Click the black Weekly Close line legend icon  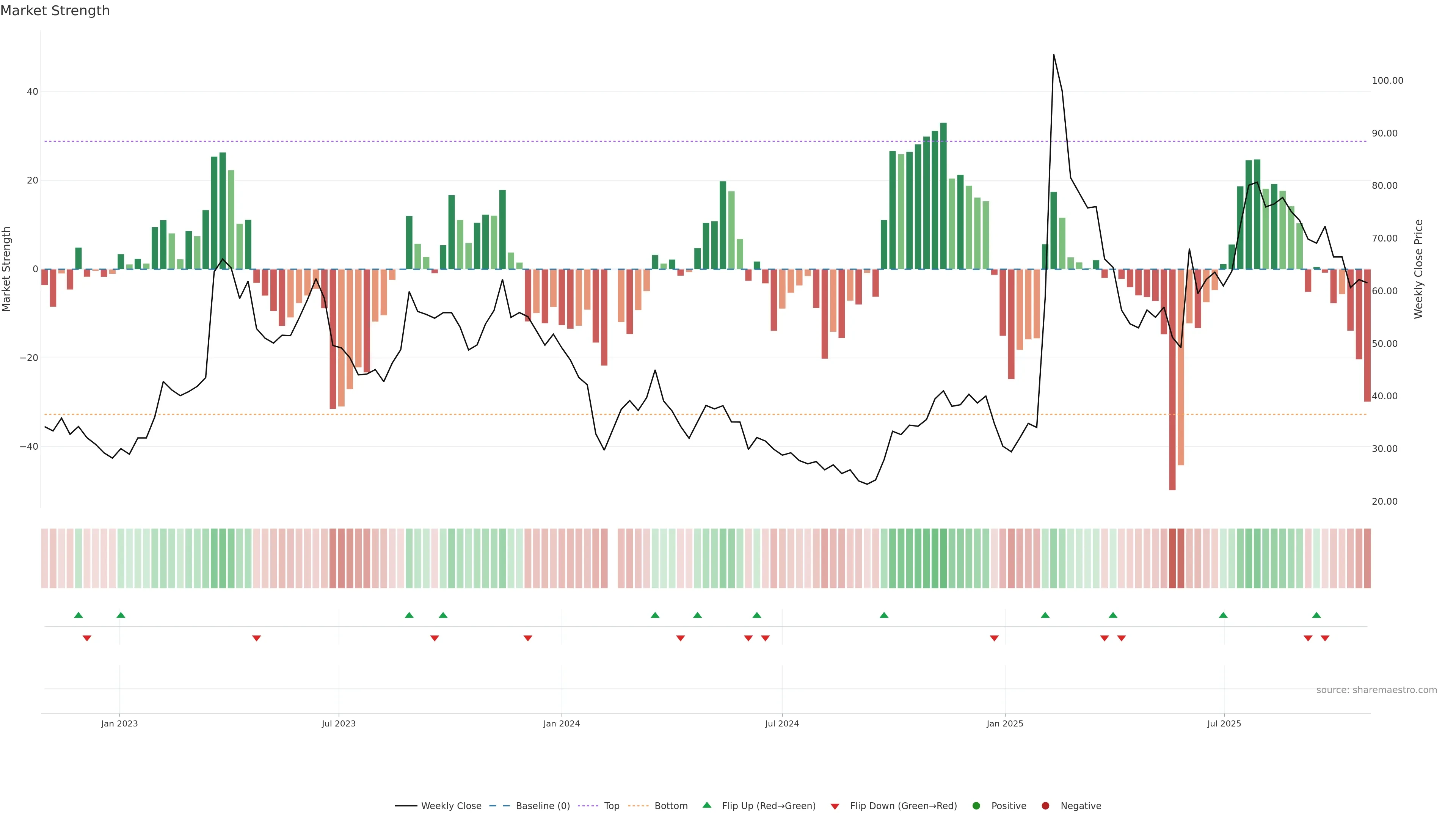pos(406,805)
